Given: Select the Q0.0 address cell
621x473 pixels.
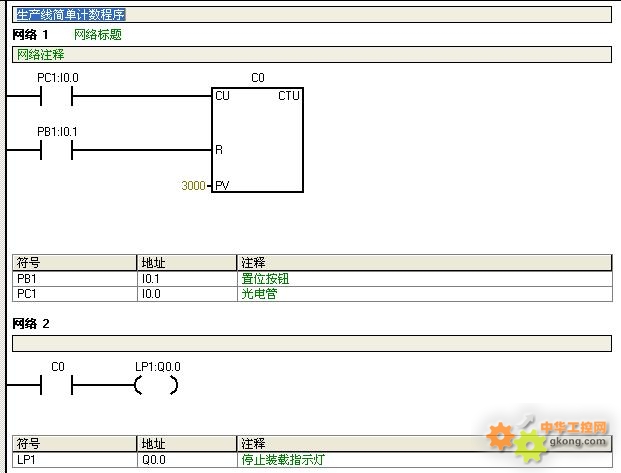Looking at the screenshot, I should (x=187, y=460).
